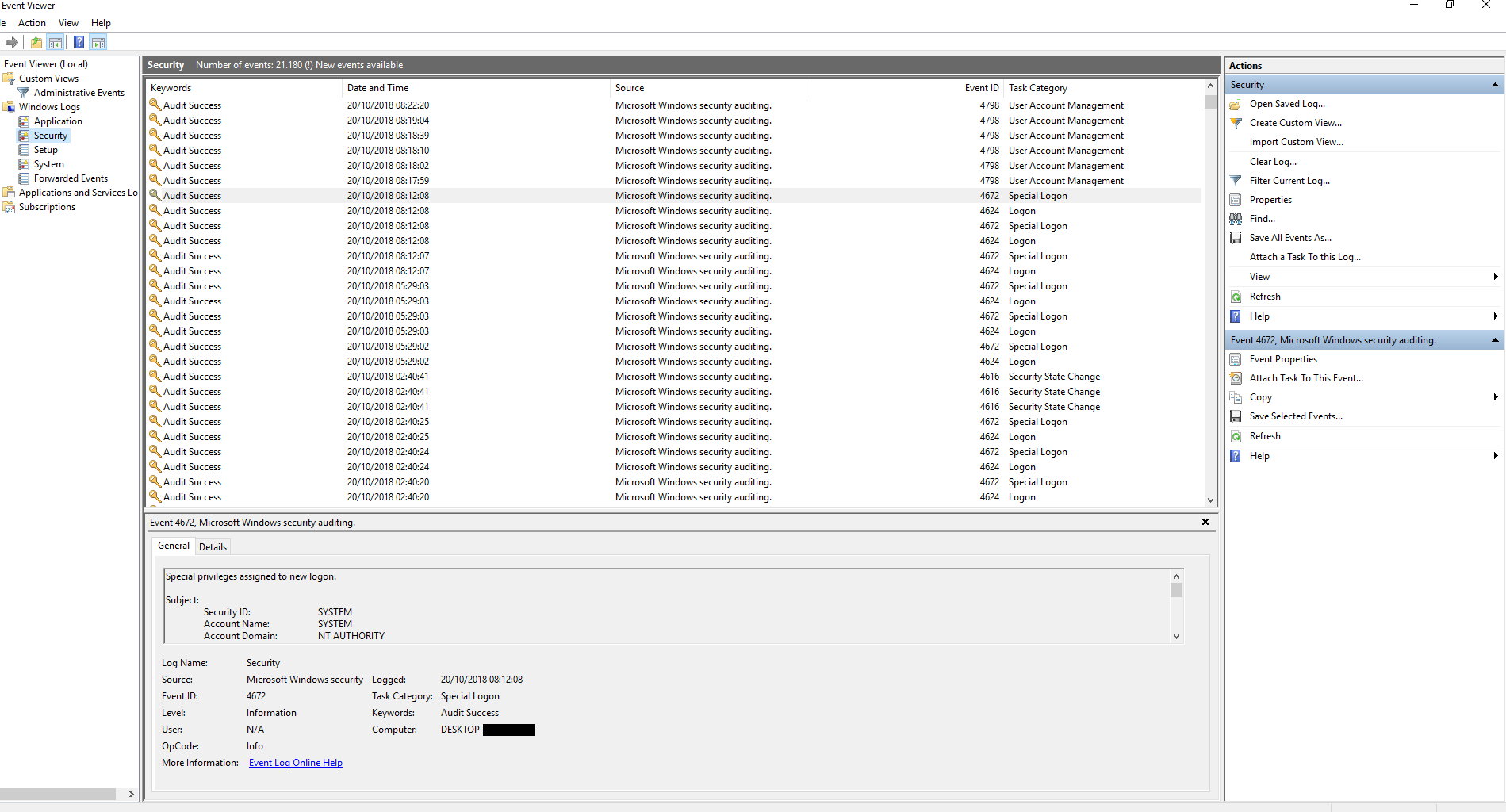This screenshot has height=812, width=1506.
Task: Open the Help menu
Action: (101, 23)
